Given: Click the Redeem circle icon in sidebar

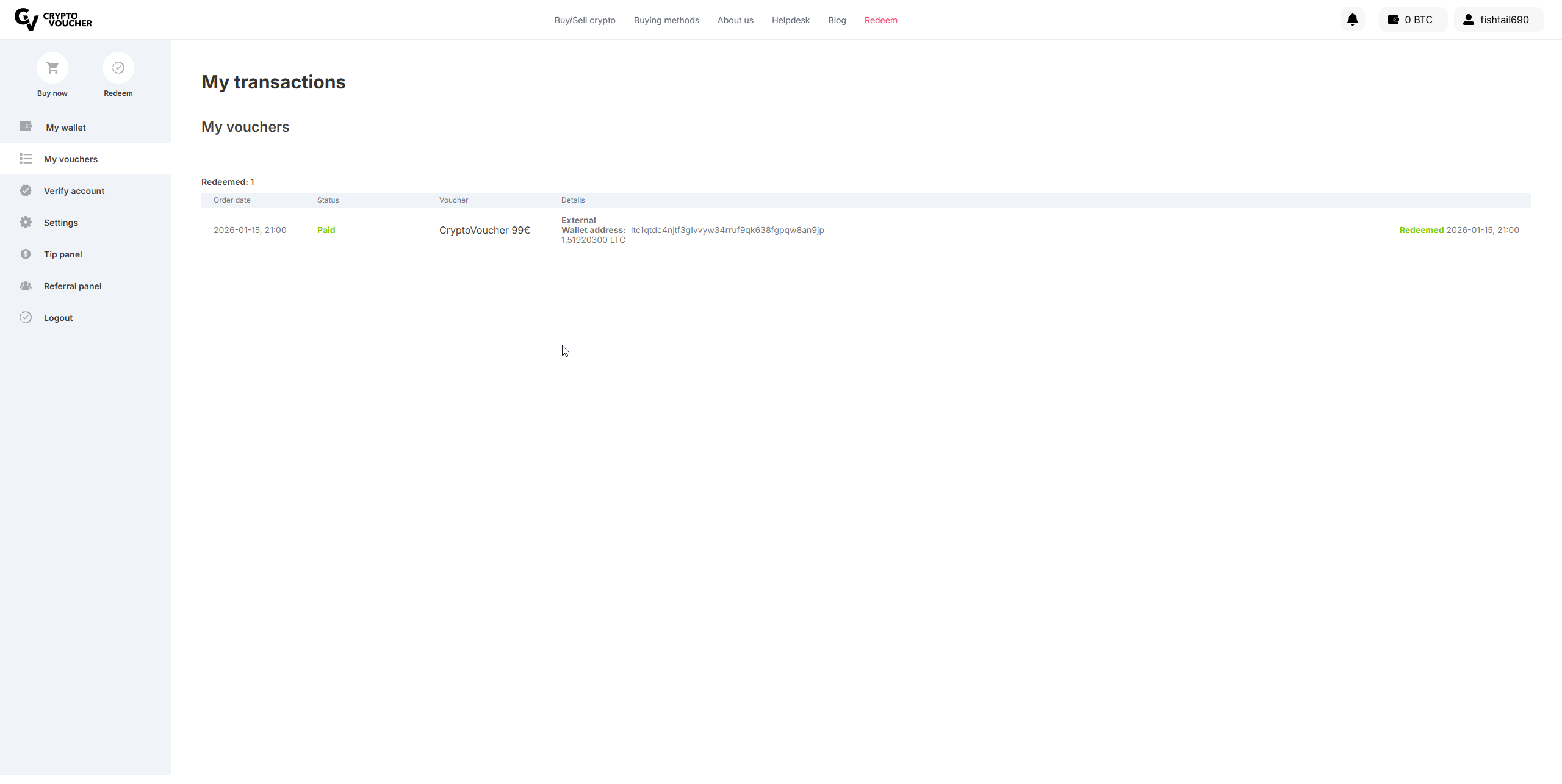Looking at the screenshot, I should (x=118, y=68).
